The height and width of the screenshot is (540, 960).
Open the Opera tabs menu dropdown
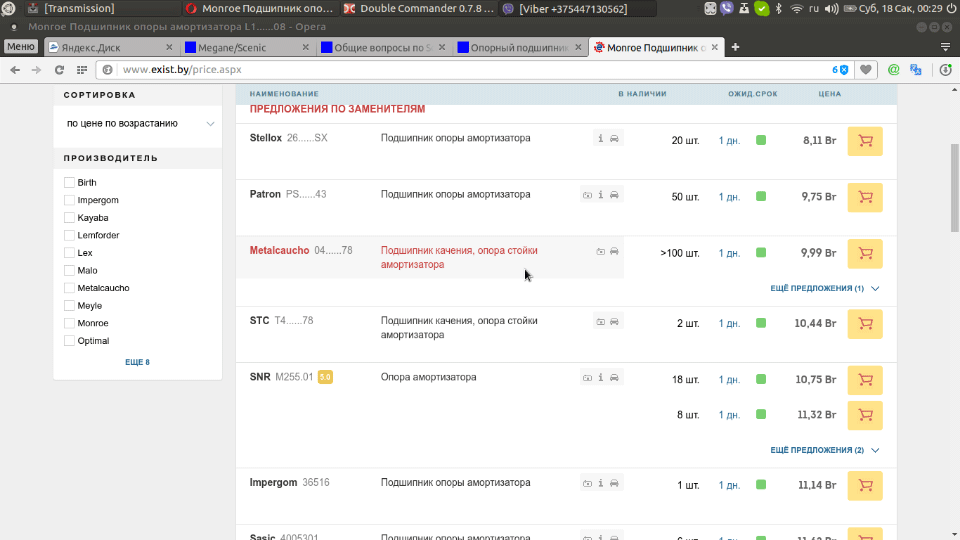945,47
